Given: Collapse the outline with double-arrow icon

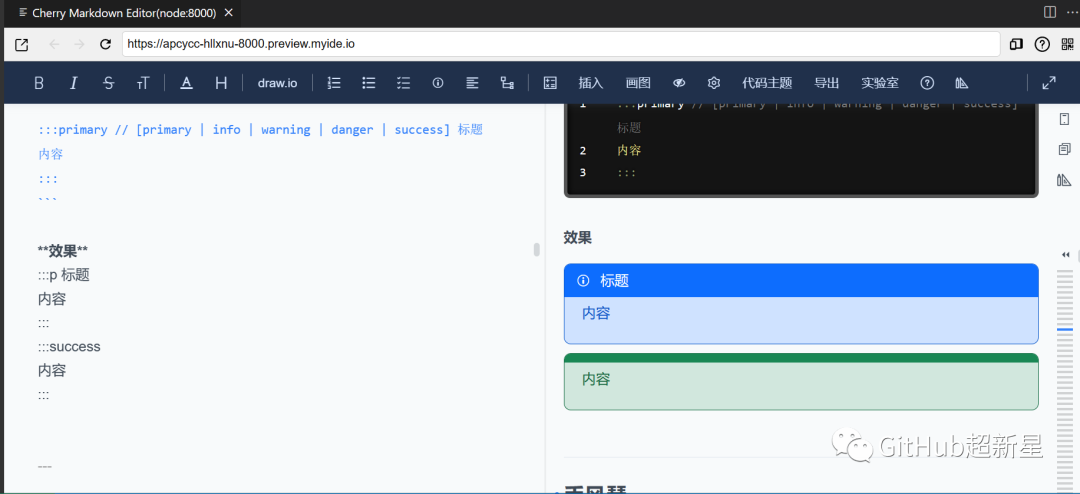Looking at the screenshot, I should pos(1066,255).
